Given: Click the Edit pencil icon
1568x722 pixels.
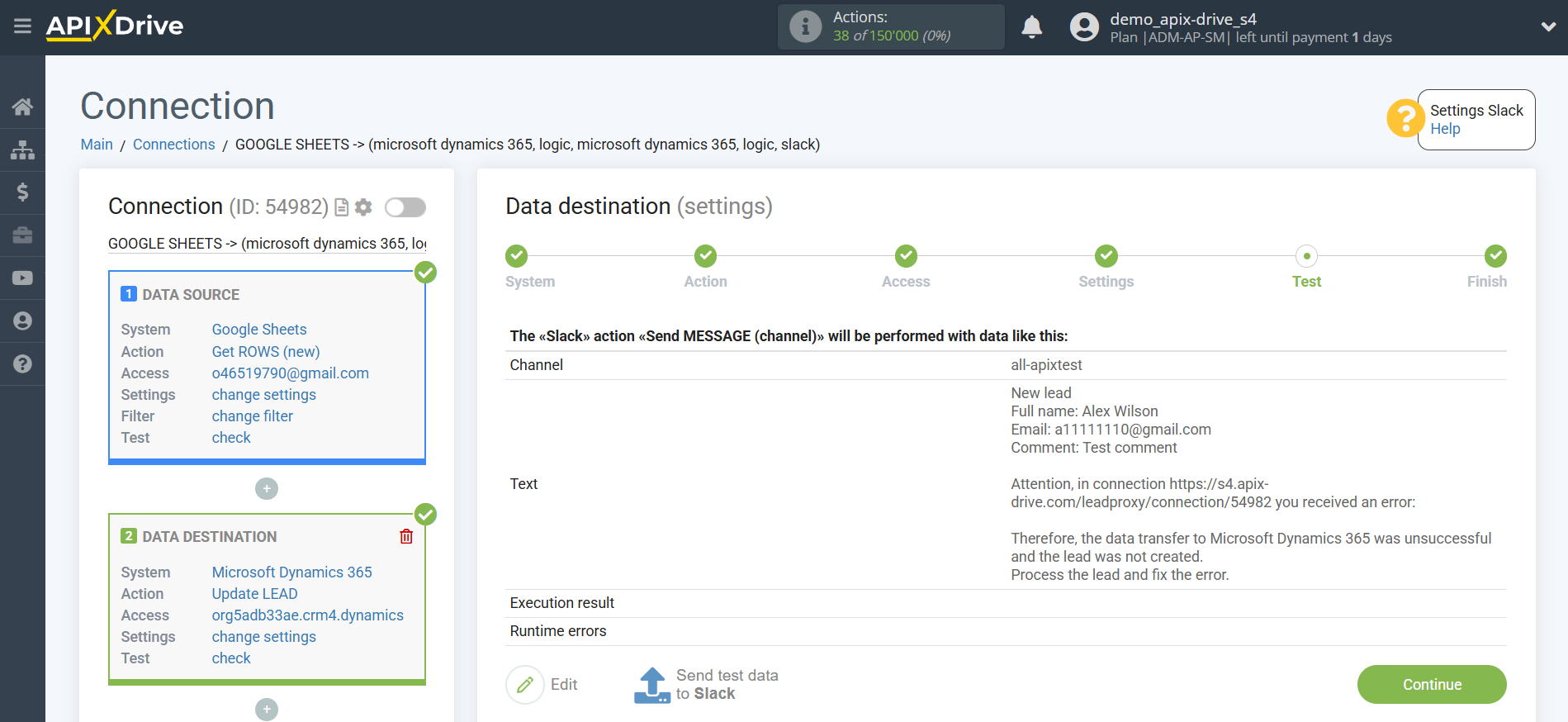Looking at the screenshot, I should tap(525, 685).
